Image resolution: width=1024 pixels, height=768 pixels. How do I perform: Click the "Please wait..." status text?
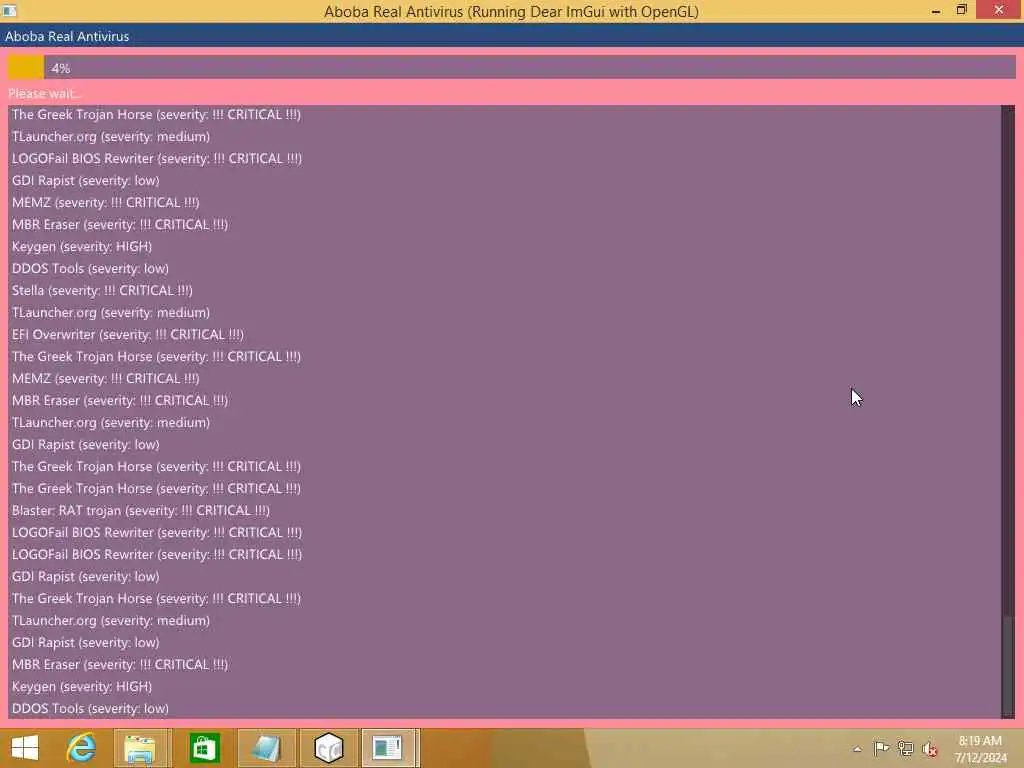tap(44, 93)
